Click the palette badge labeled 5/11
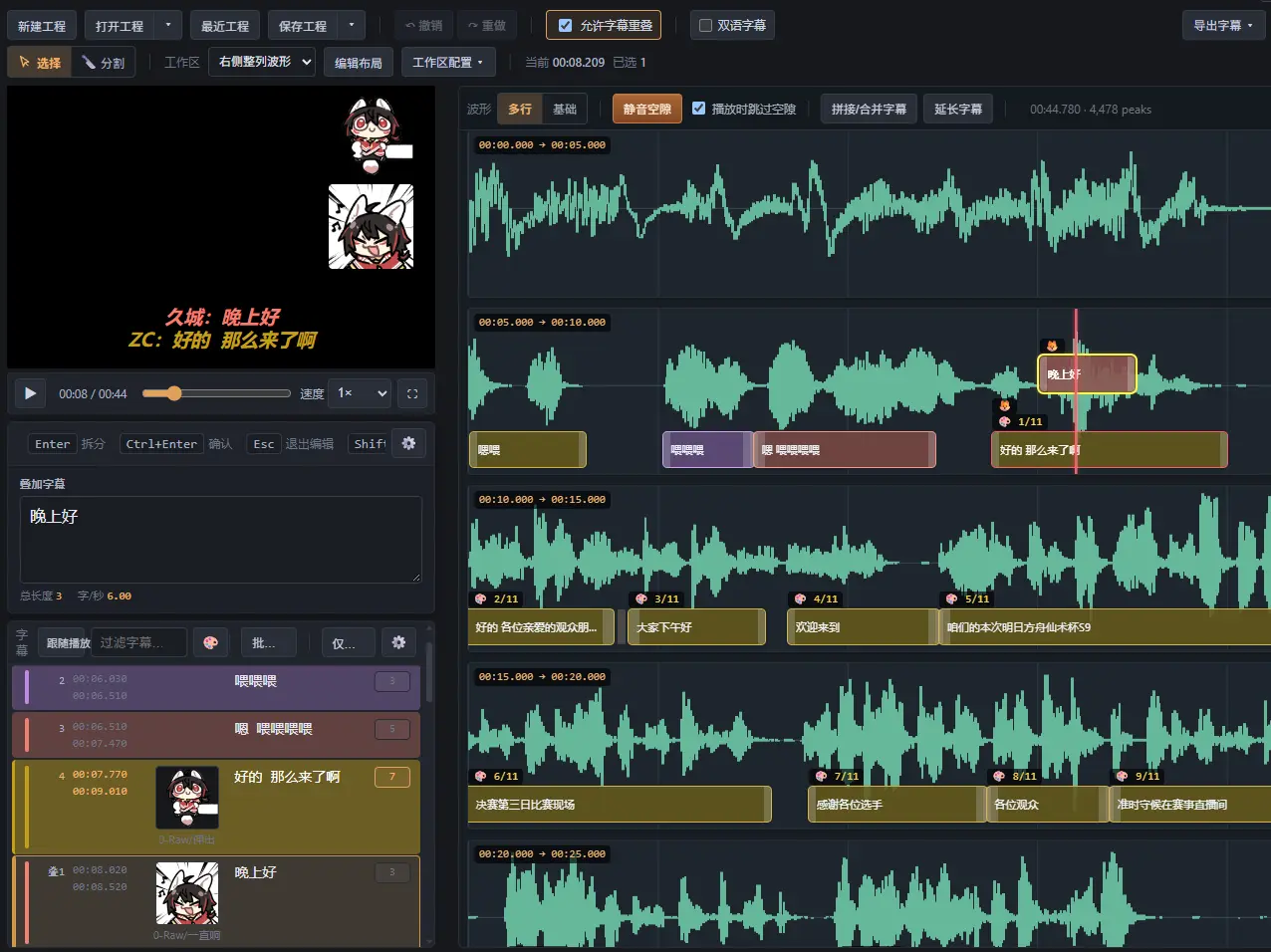 pos(967,598)
